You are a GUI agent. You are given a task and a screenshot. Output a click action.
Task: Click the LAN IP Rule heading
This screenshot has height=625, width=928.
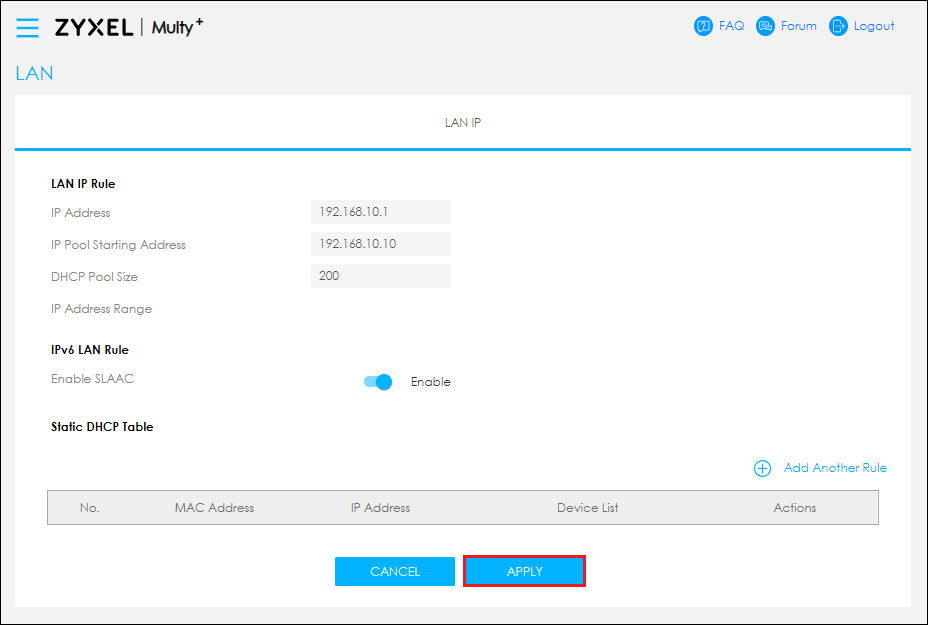coord(83,183)
